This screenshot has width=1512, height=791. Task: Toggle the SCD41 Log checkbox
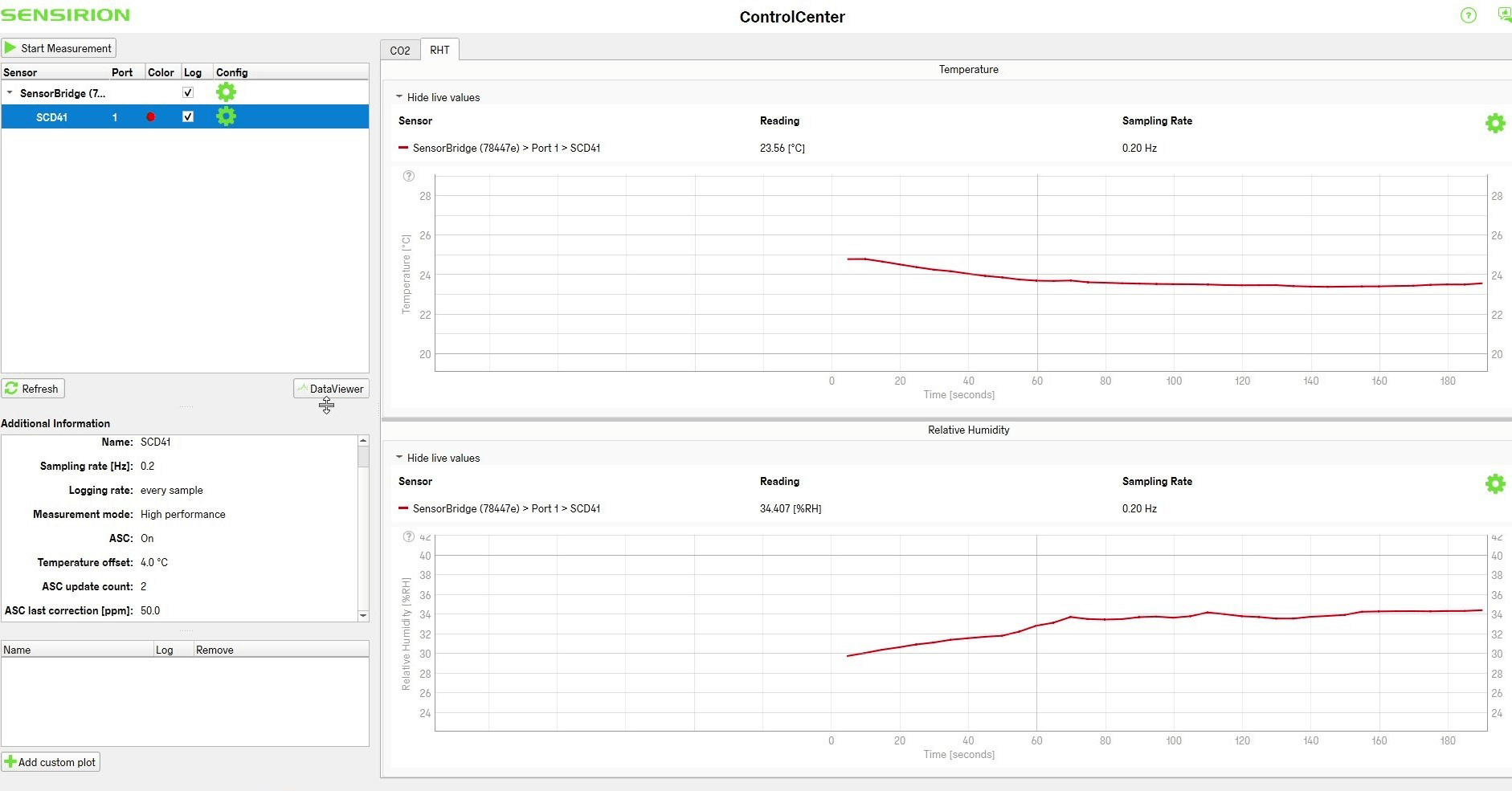click(188, 116)
